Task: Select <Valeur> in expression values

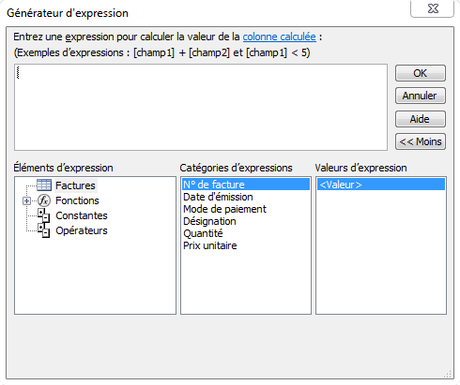Action: [381, 184]
